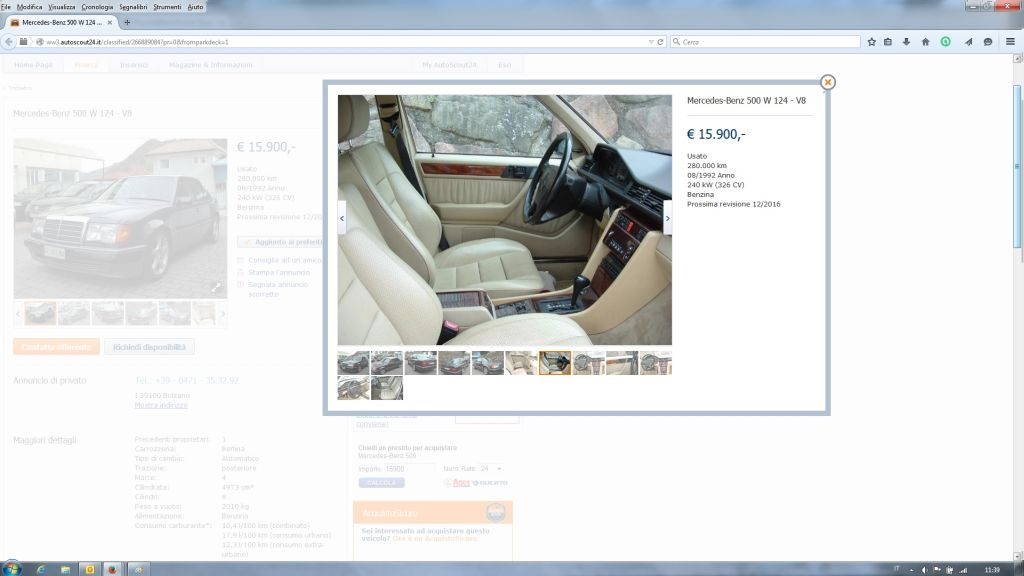This screenshot has width=1024, height=576.
Task: Open the Windows Start menu
Action: tap(11, 569)
